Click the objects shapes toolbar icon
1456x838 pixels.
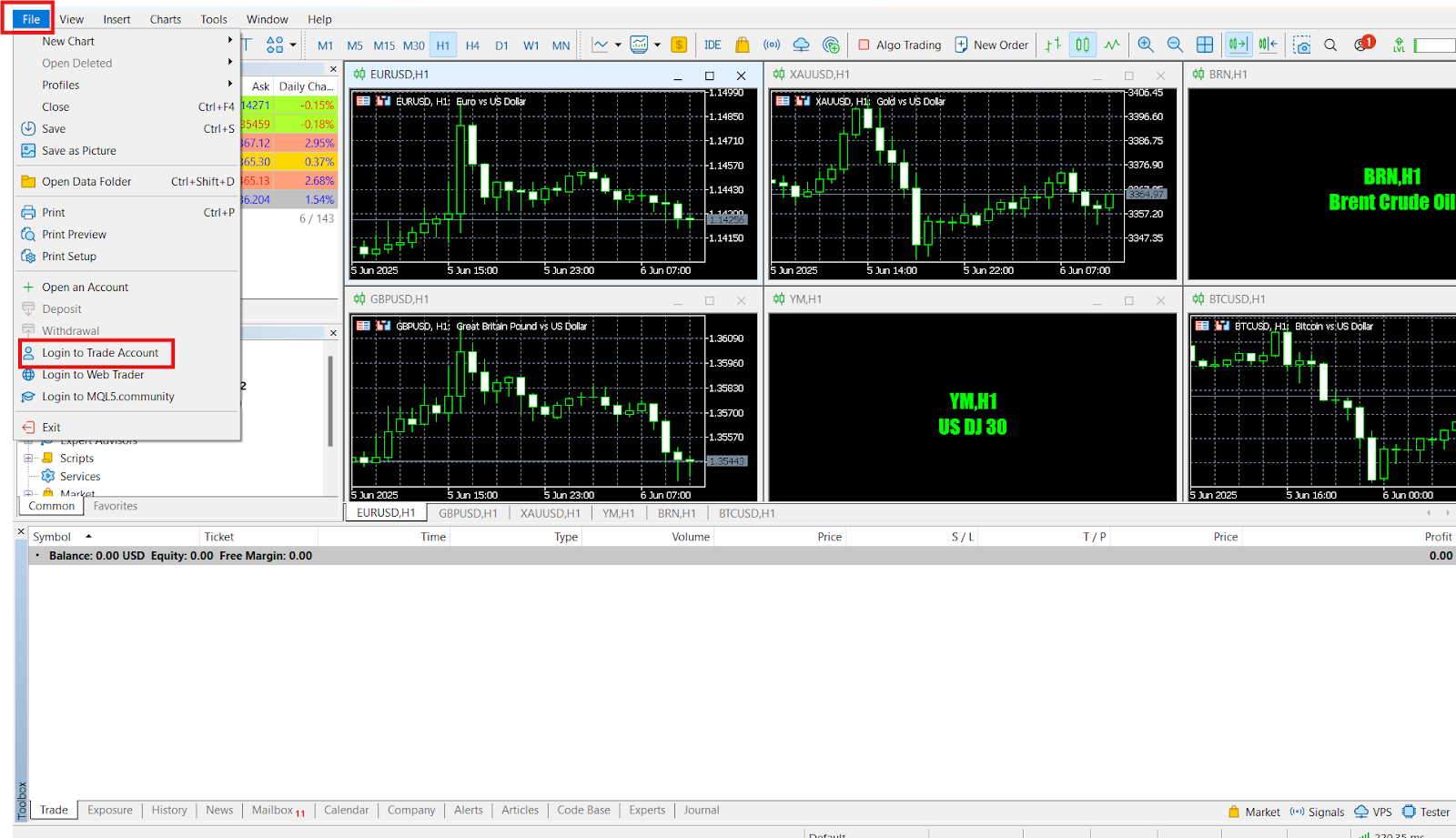[x=275, y=45]
